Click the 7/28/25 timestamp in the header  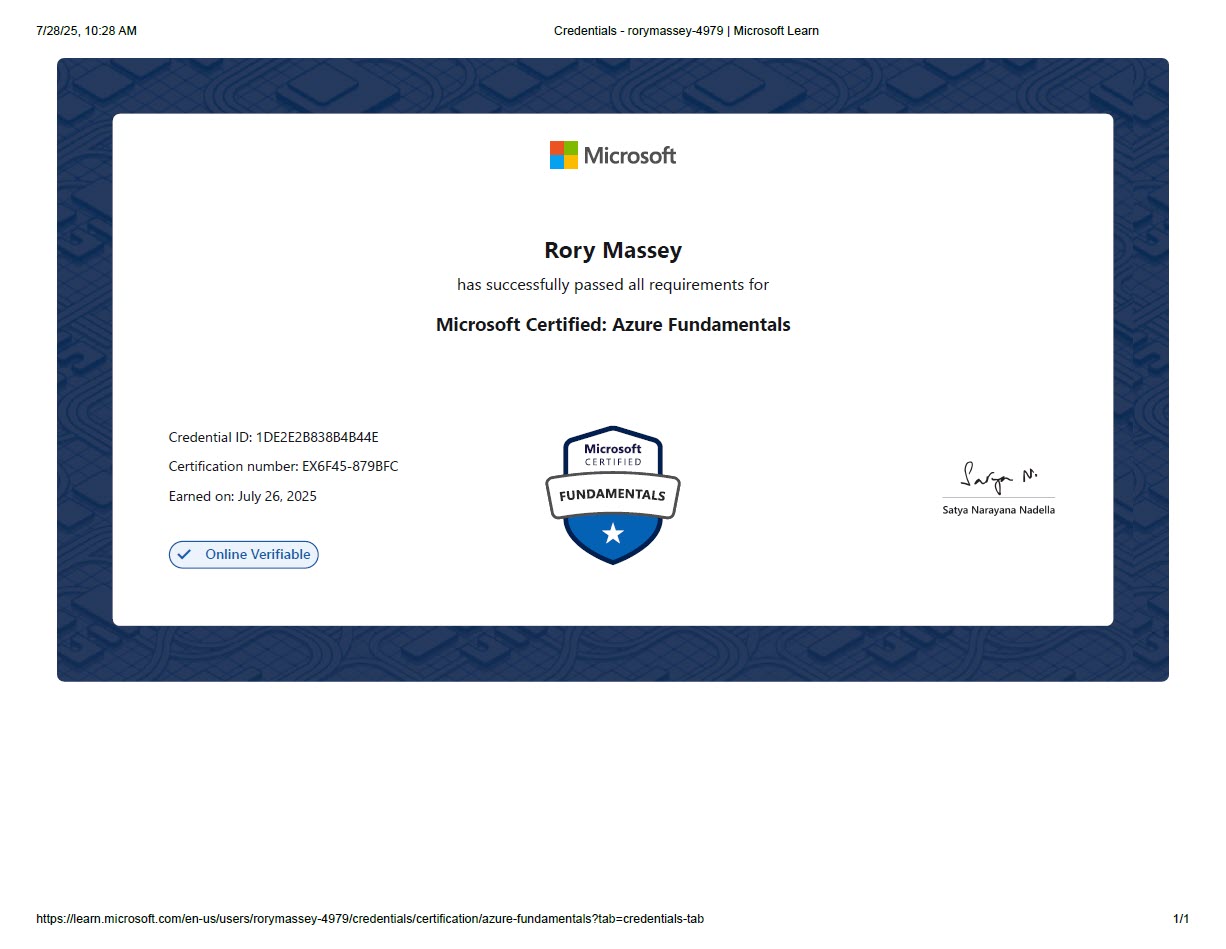(86, 31)
